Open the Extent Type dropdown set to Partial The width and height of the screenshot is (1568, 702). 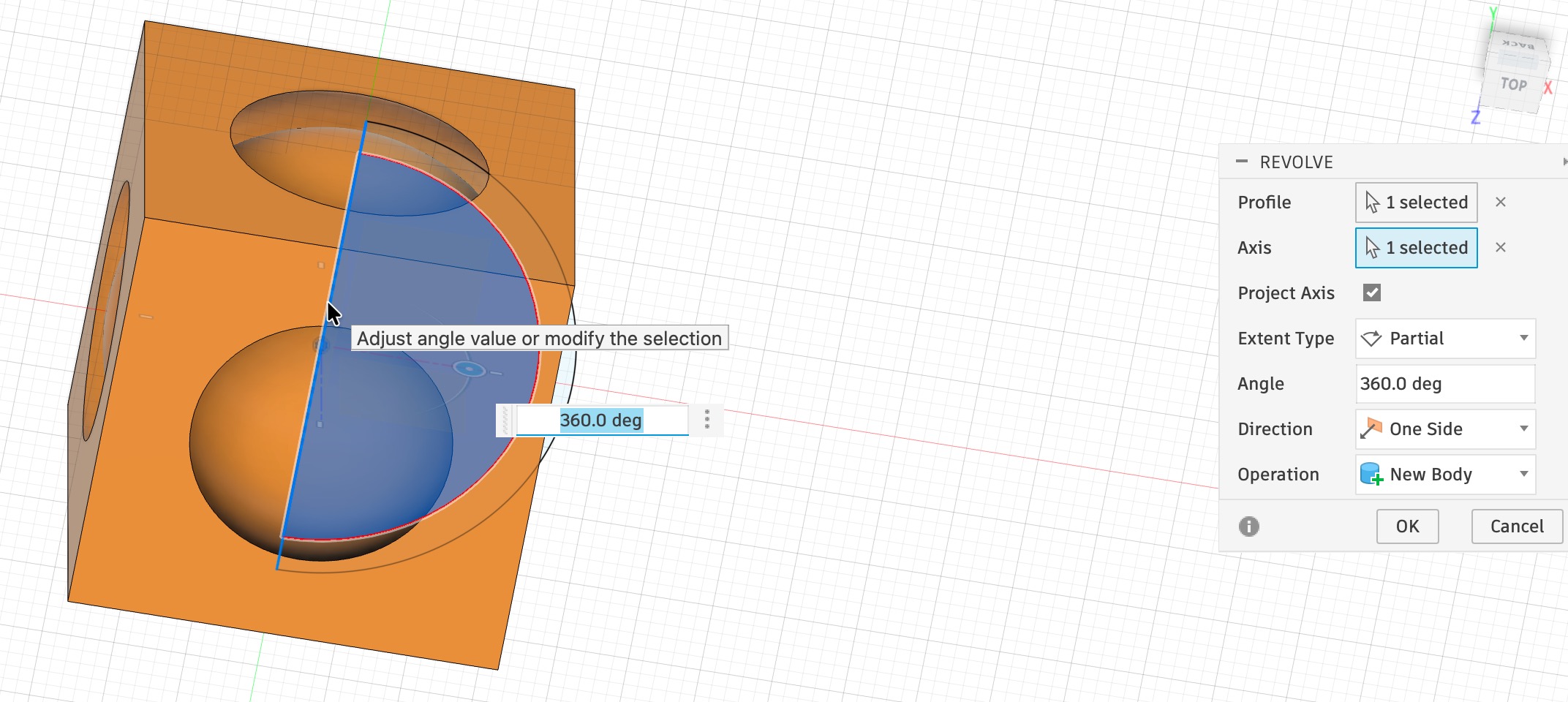click(x=1445, y=339)
